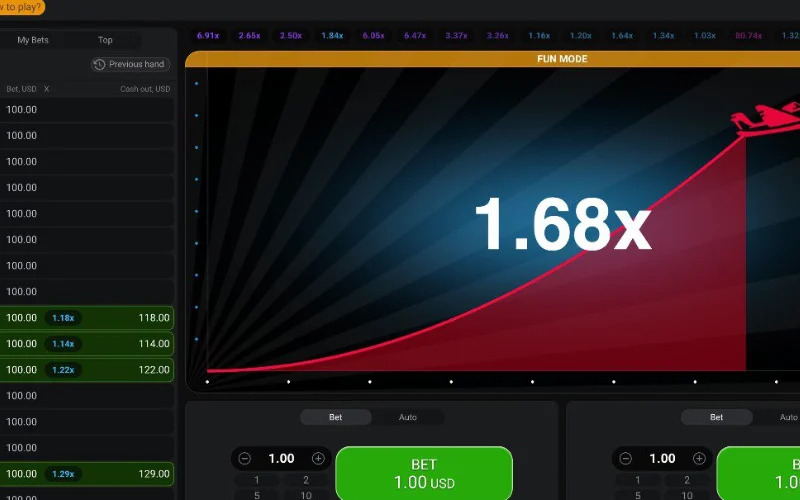The height and width of the screenshot is (500, 800).
Task: Increase first bet amount with plus icon
Action: [318, 459]
